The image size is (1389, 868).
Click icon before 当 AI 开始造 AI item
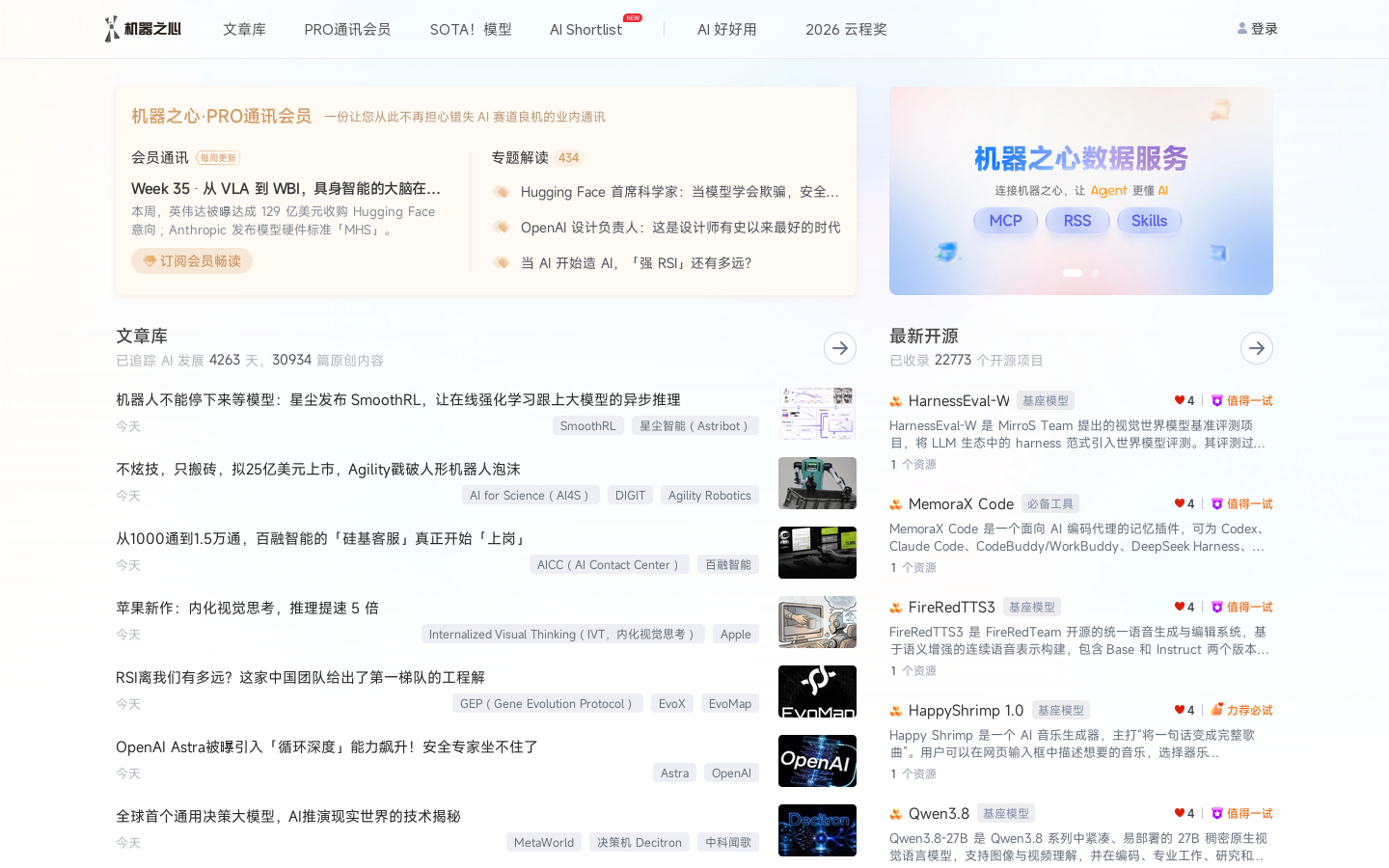[501, 262]
